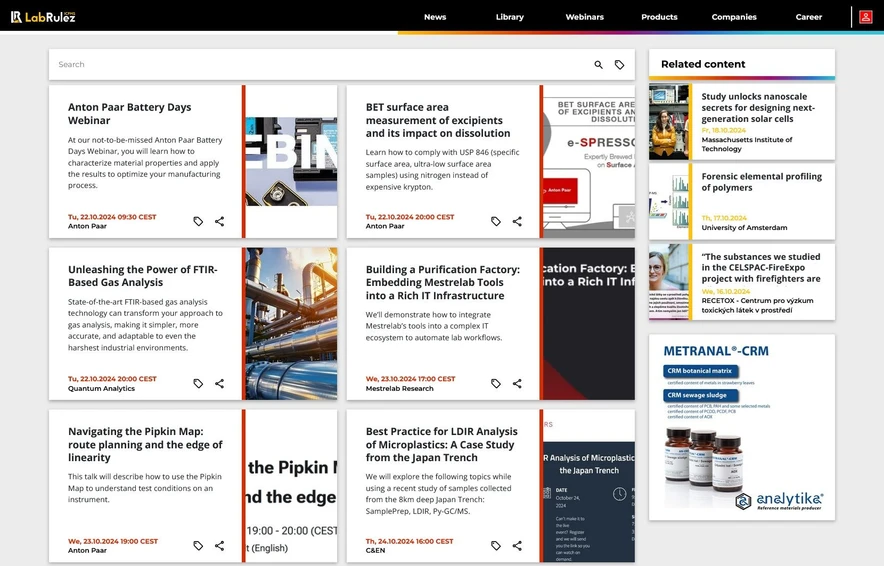Click the Battery Days webinar thumbnail image
The image size is (884, 566).
click(x=291, y=161)
